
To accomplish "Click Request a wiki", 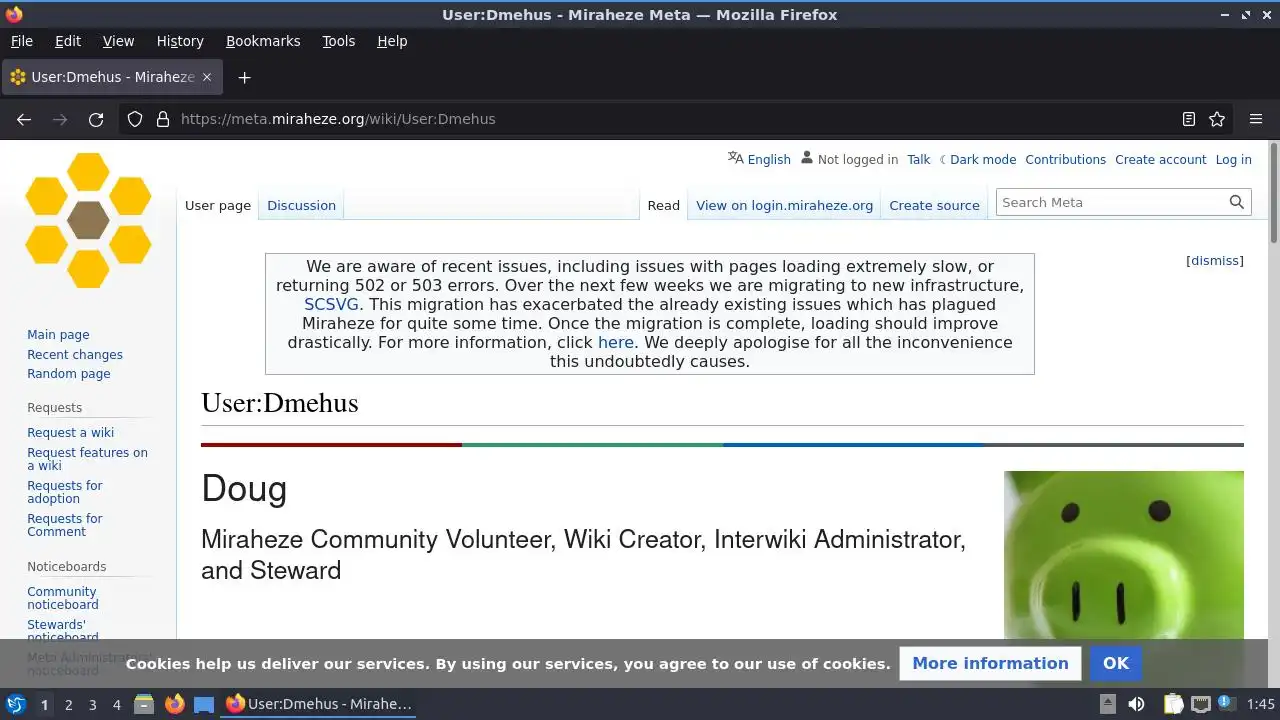I will [70, 432].
